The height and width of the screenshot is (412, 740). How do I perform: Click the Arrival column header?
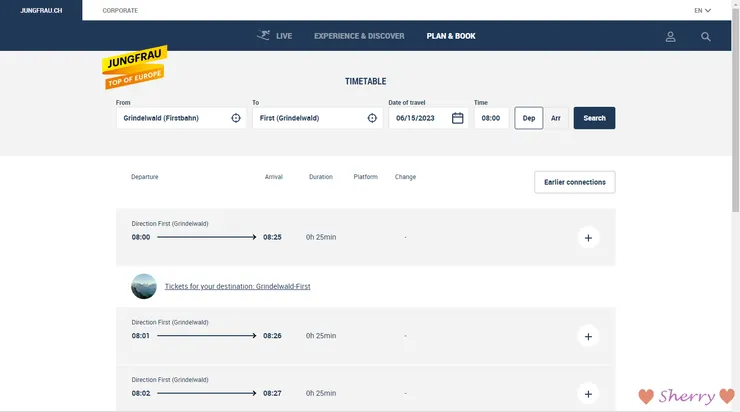point(274,177)
